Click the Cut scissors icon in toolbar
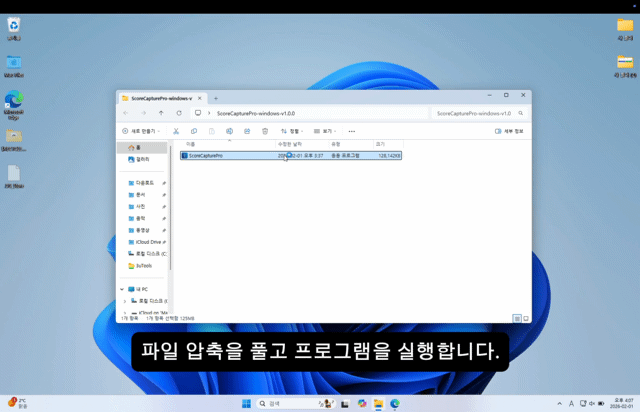The image size is (640, 412). 176,131
